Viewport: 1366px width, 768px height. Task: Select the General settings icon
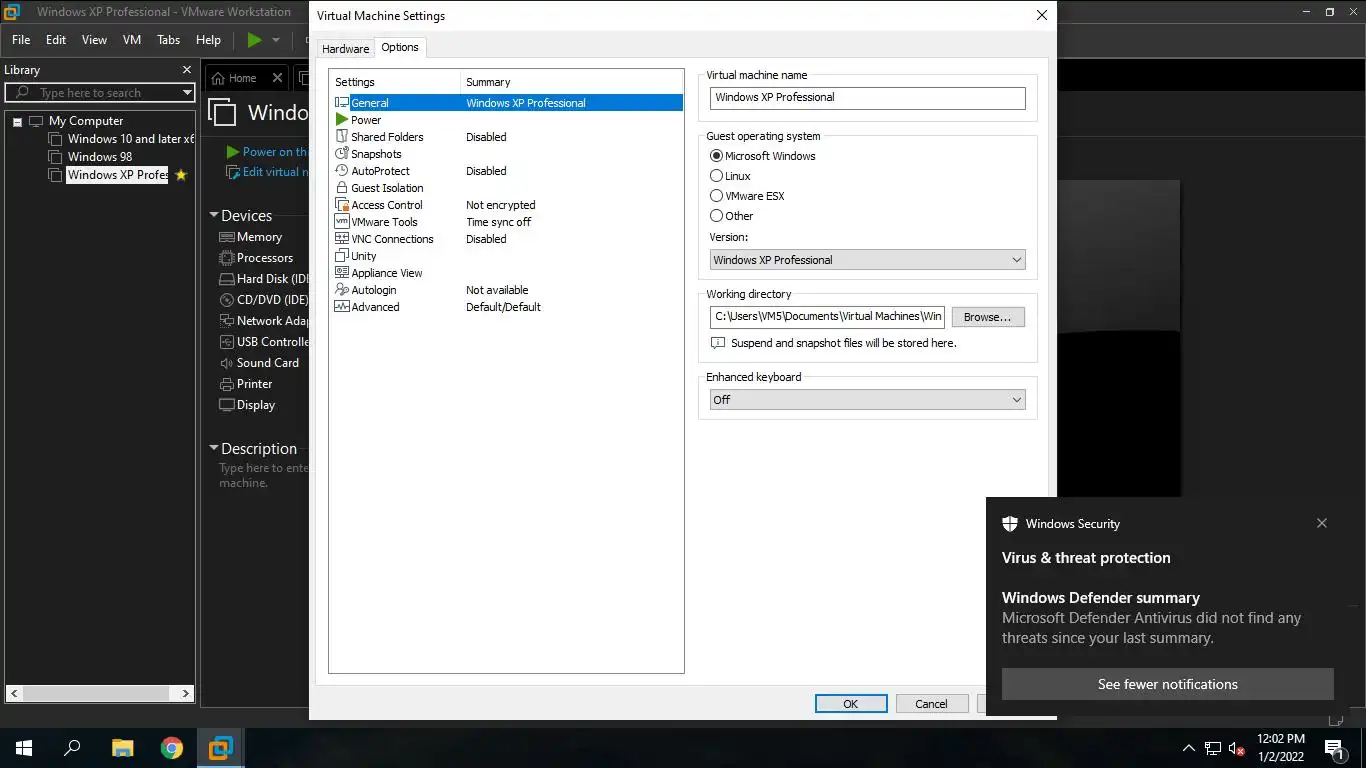tap(342, 103)
